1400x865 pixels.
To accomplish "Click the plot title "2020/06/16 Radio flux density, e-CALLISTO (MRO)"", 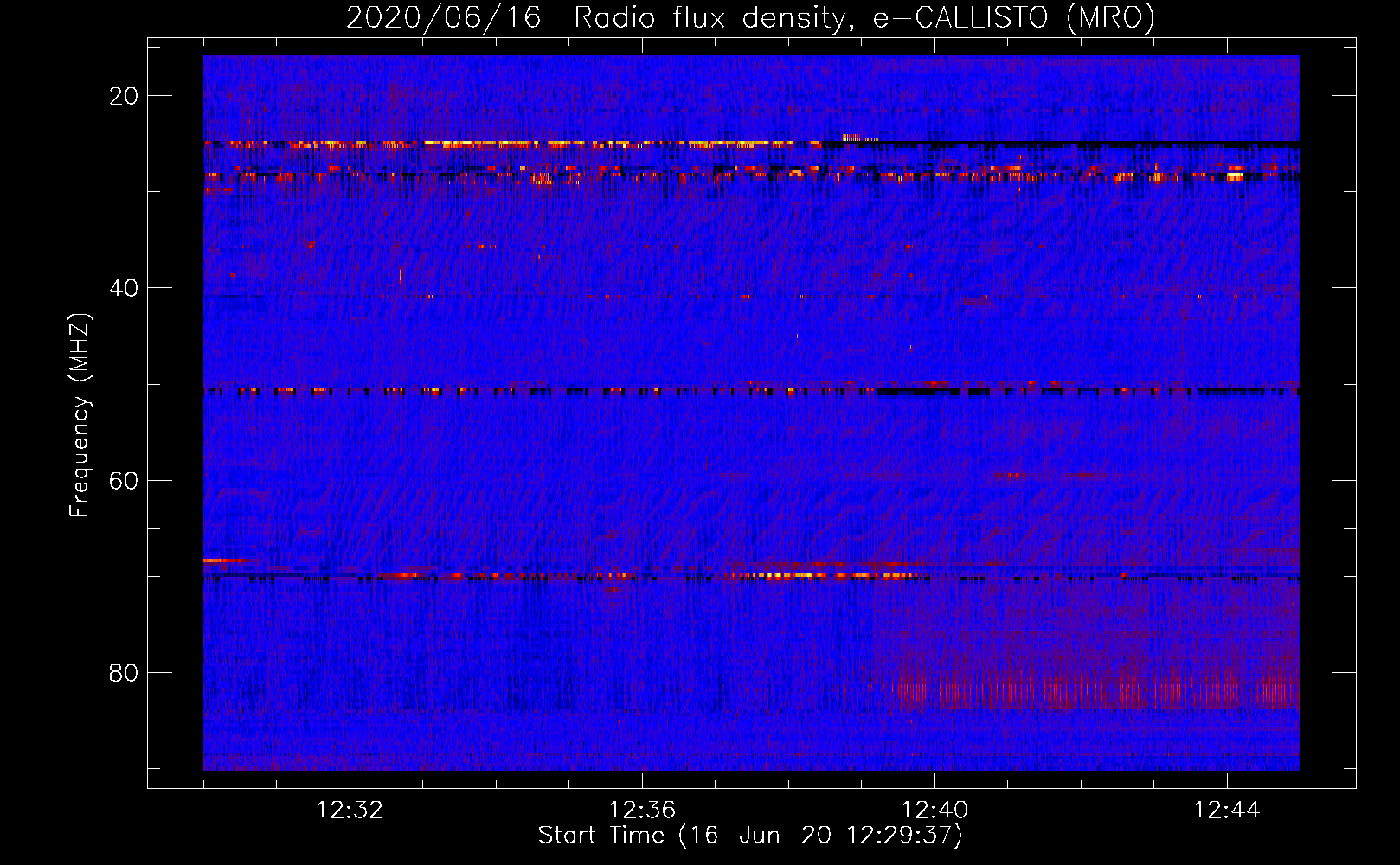I will [x=750, y=17].
